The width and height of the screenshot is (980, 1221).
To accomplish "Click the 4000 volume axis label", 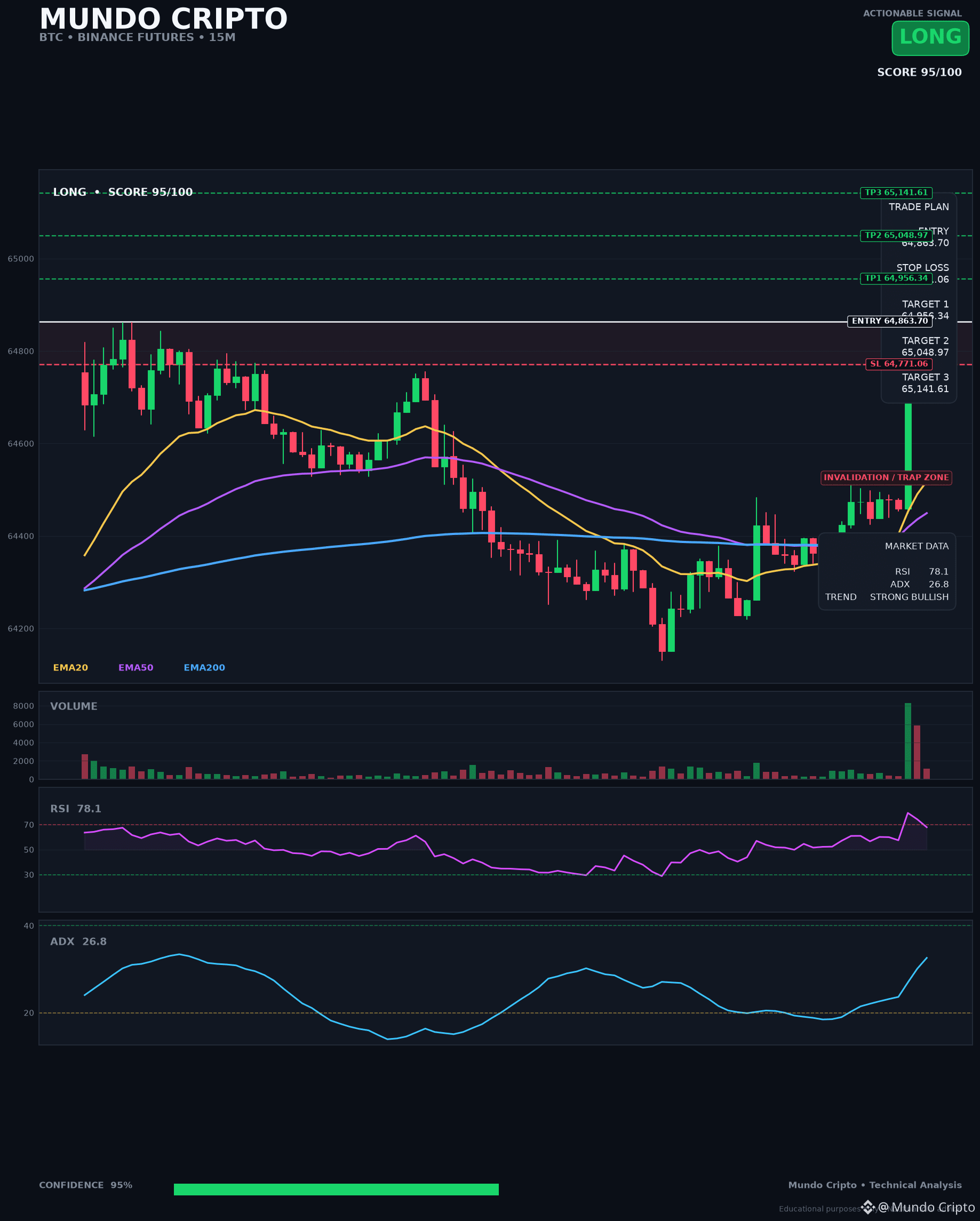I will pos(24,743).
